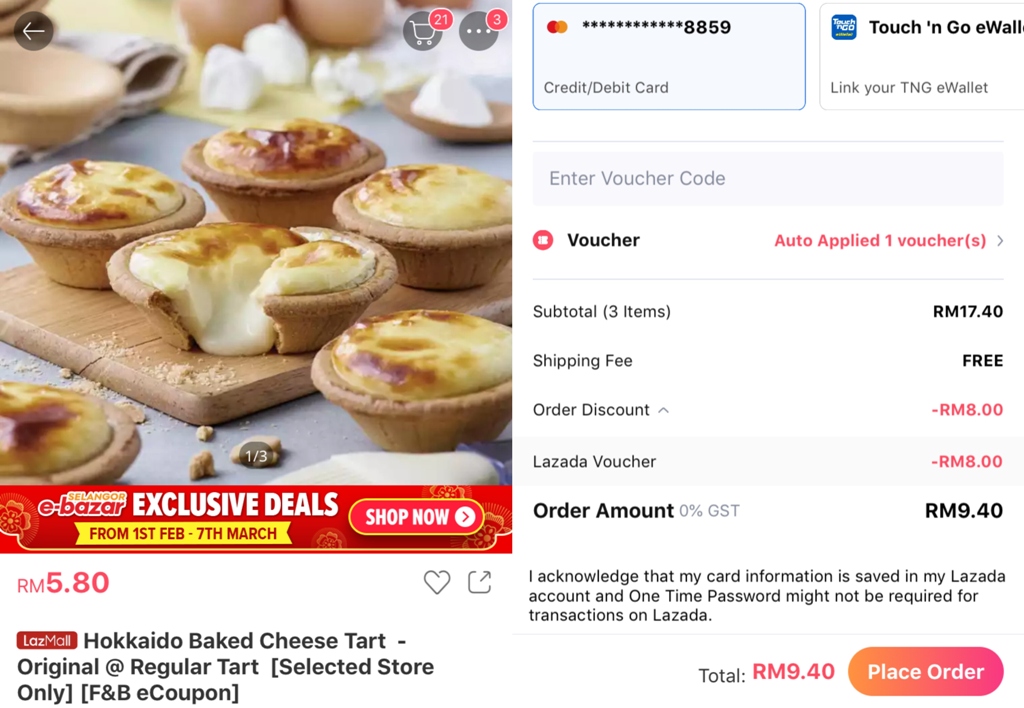
Task: Open the shopping cart with 21 items
Action: (423, 31)
